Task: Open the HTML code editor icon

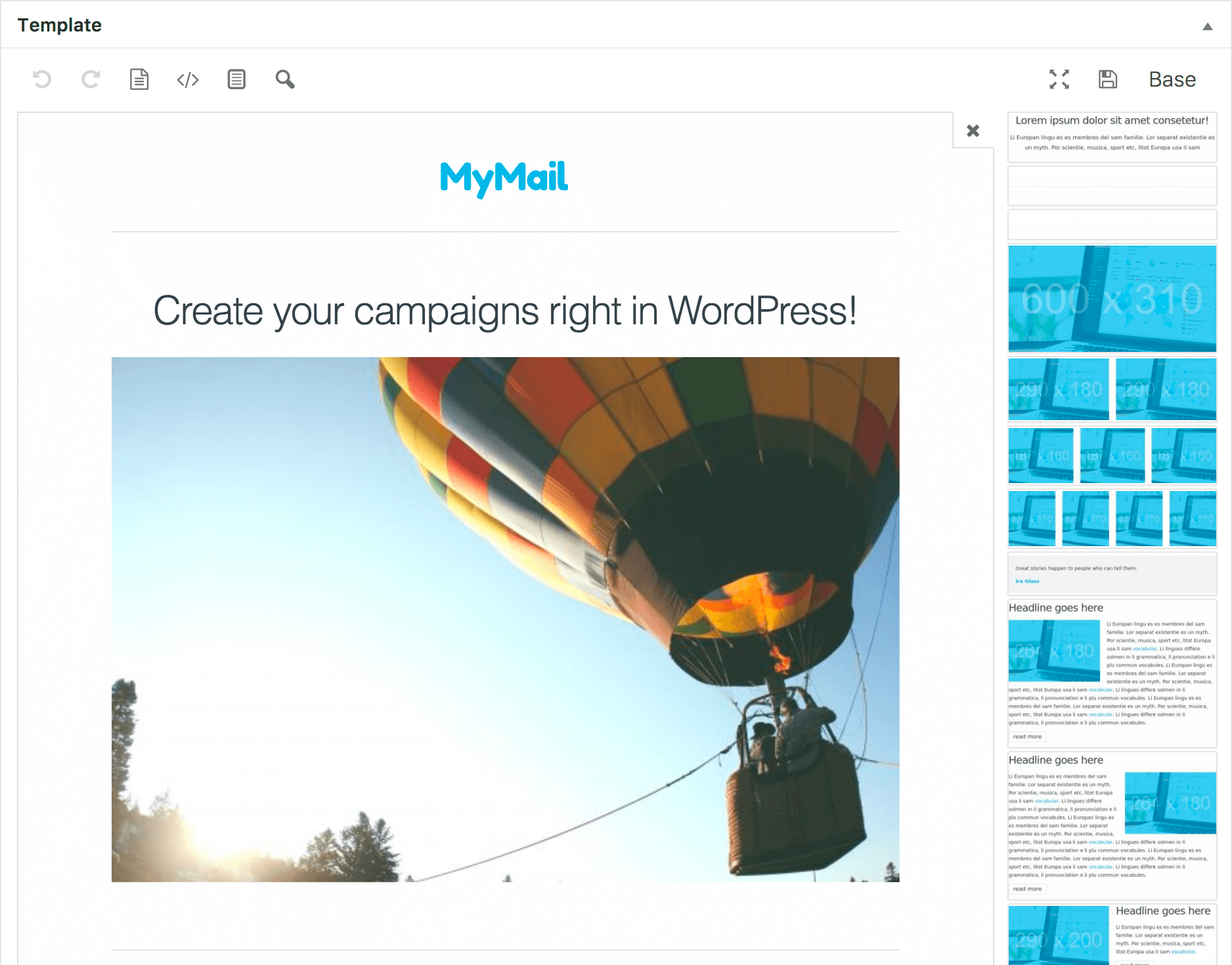Action: [x=187, y=79]
